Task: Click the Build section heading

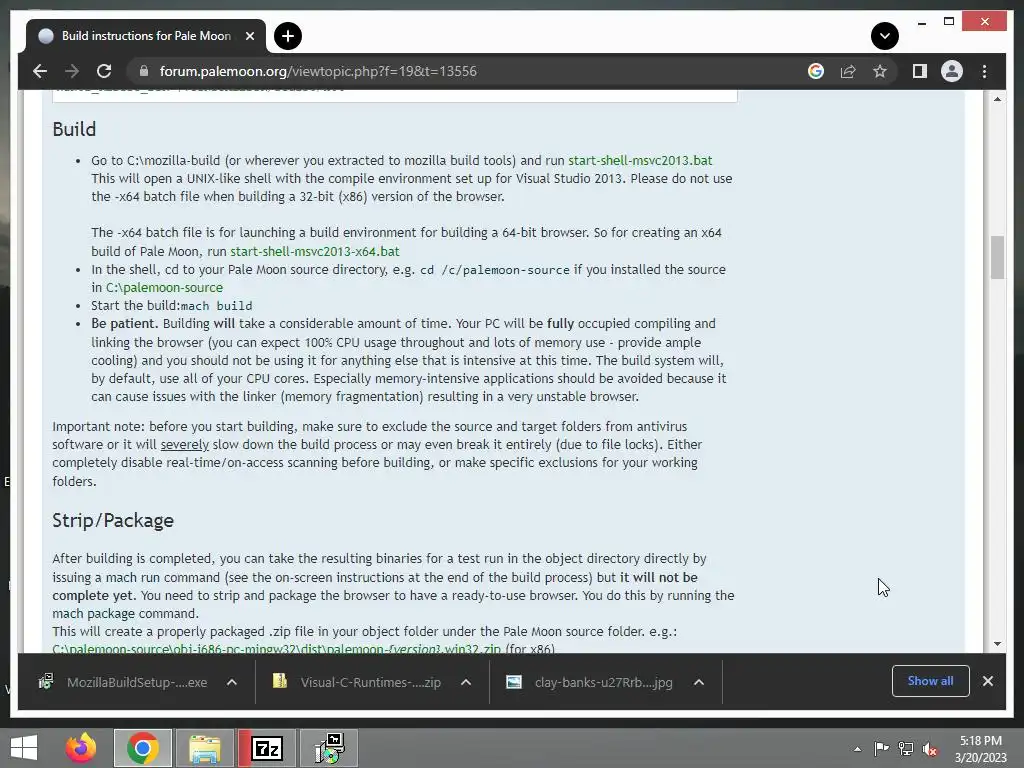Action: 74,129
